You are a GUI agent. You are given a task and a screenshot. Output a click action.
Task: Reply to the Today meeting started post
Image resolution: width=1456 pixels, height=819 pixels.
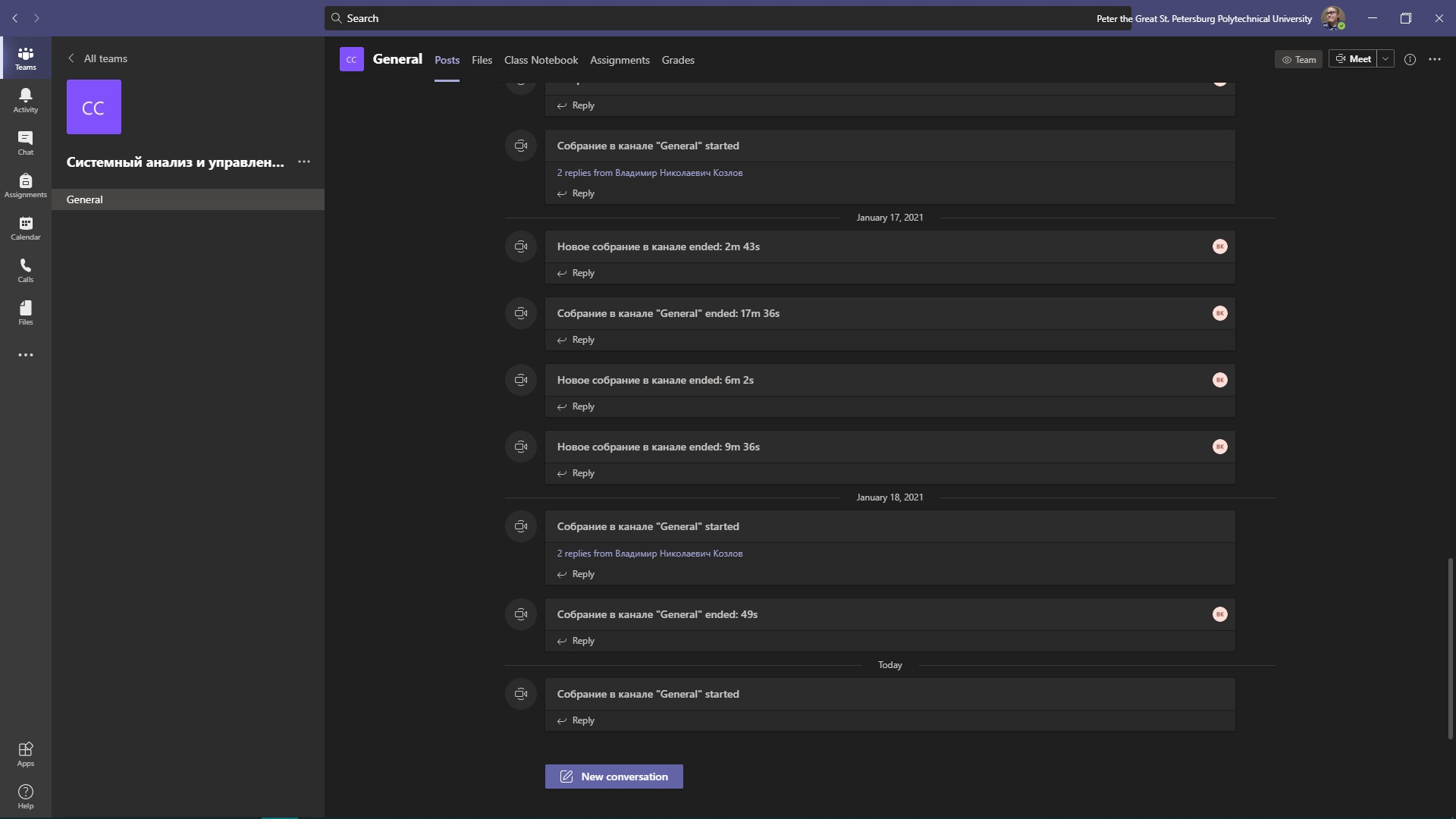point(576,720)
